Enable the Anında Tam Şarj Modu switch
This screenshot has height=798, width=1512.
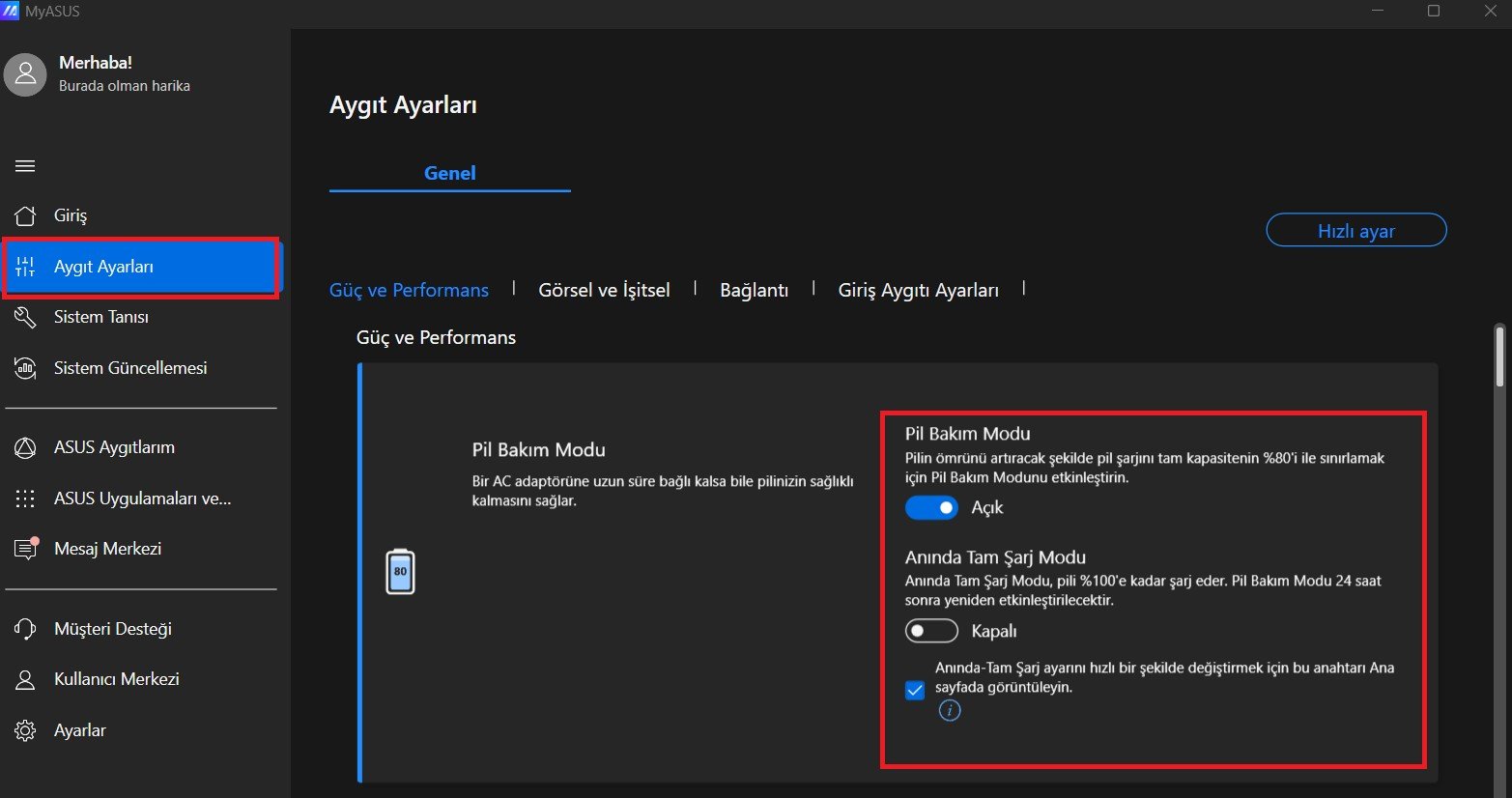(x=931, y=631)
